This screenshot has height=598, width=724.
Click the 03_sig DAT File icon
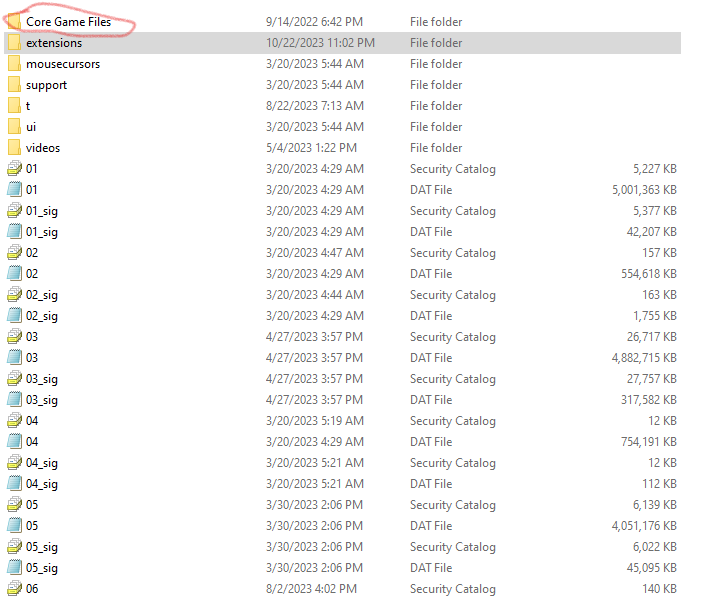(14, 400)
